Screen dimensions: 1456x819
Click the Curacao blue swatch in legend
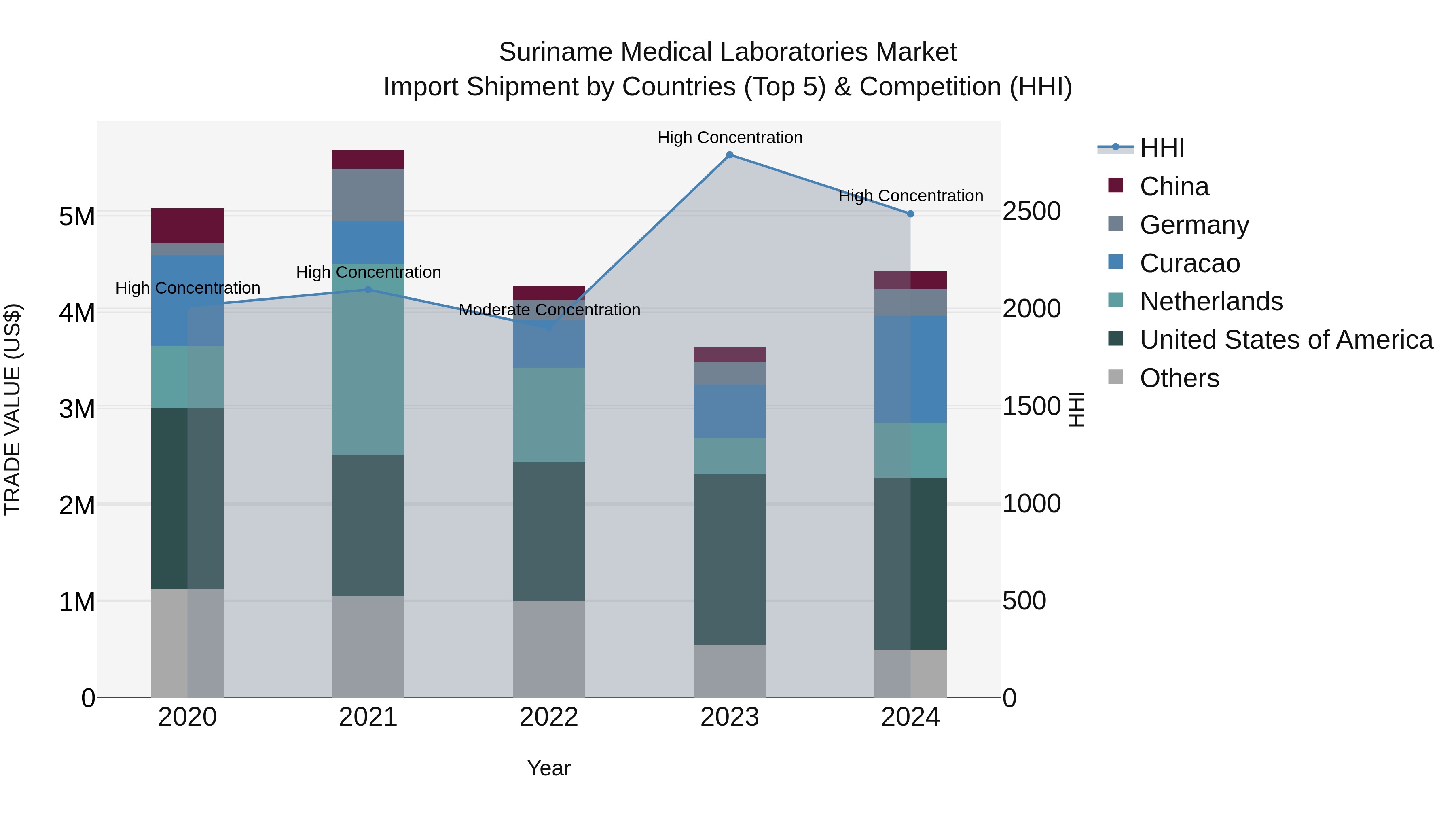(1116, 262)
